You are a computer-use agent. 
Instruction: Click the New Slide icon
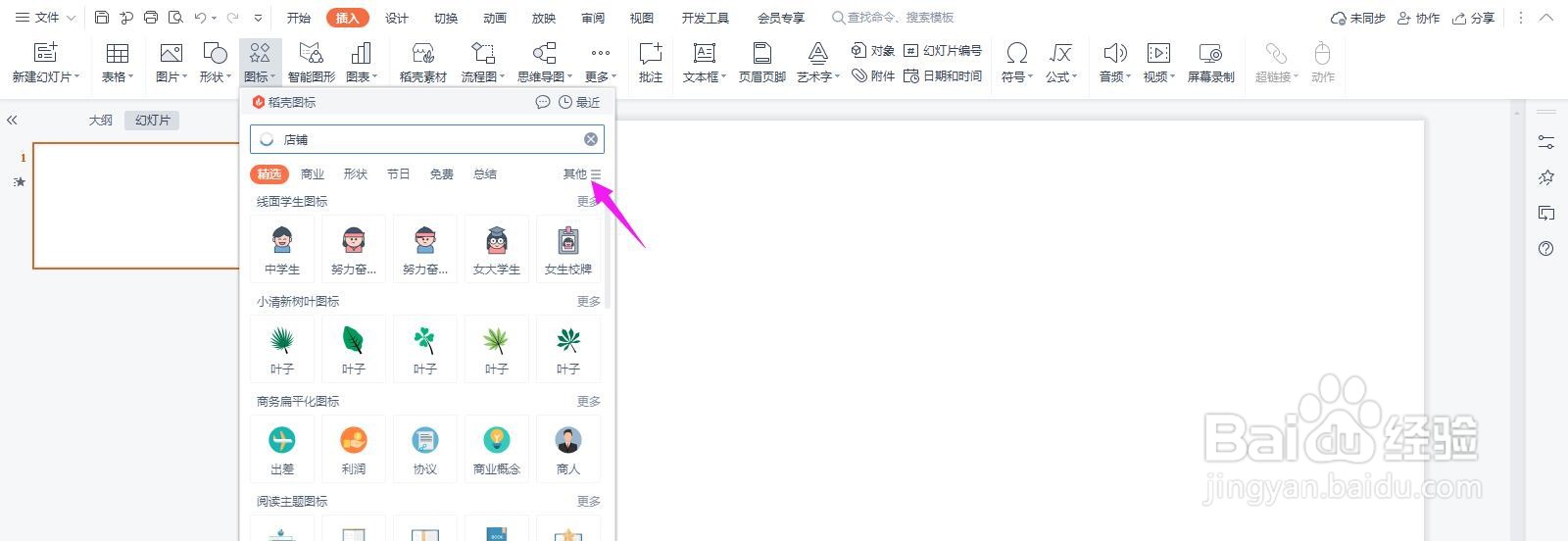(45, 52)
